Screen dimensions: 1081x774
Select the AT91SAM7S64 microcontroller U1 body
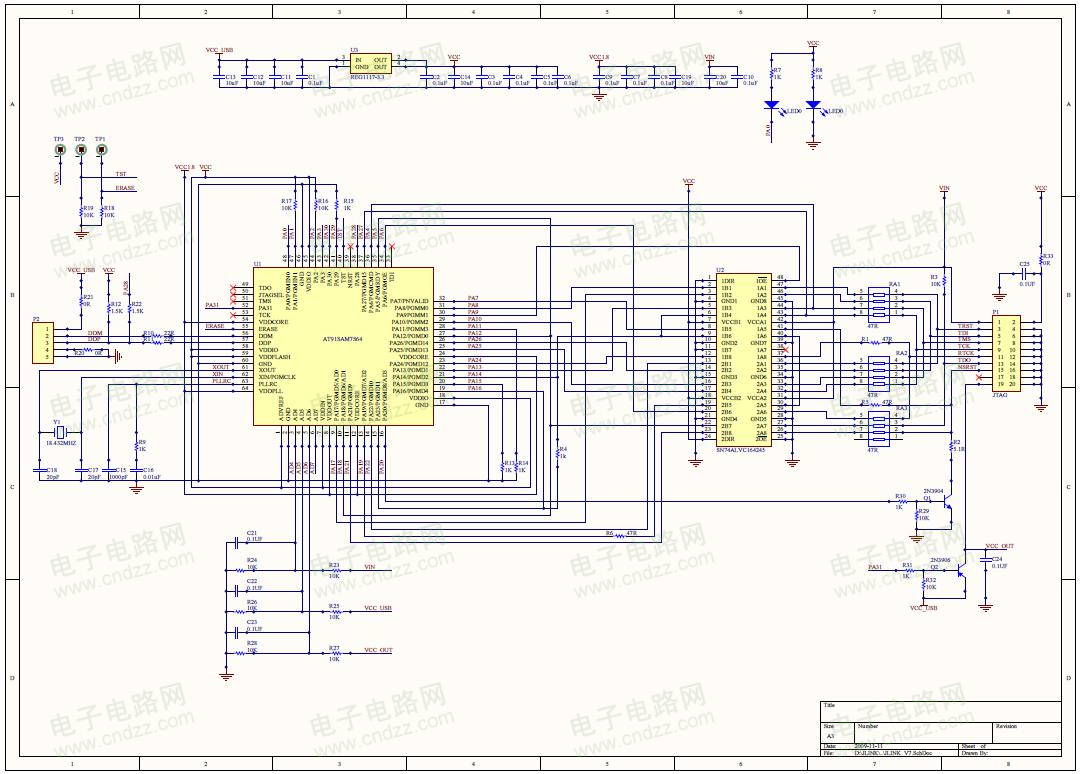coord(343,346)
